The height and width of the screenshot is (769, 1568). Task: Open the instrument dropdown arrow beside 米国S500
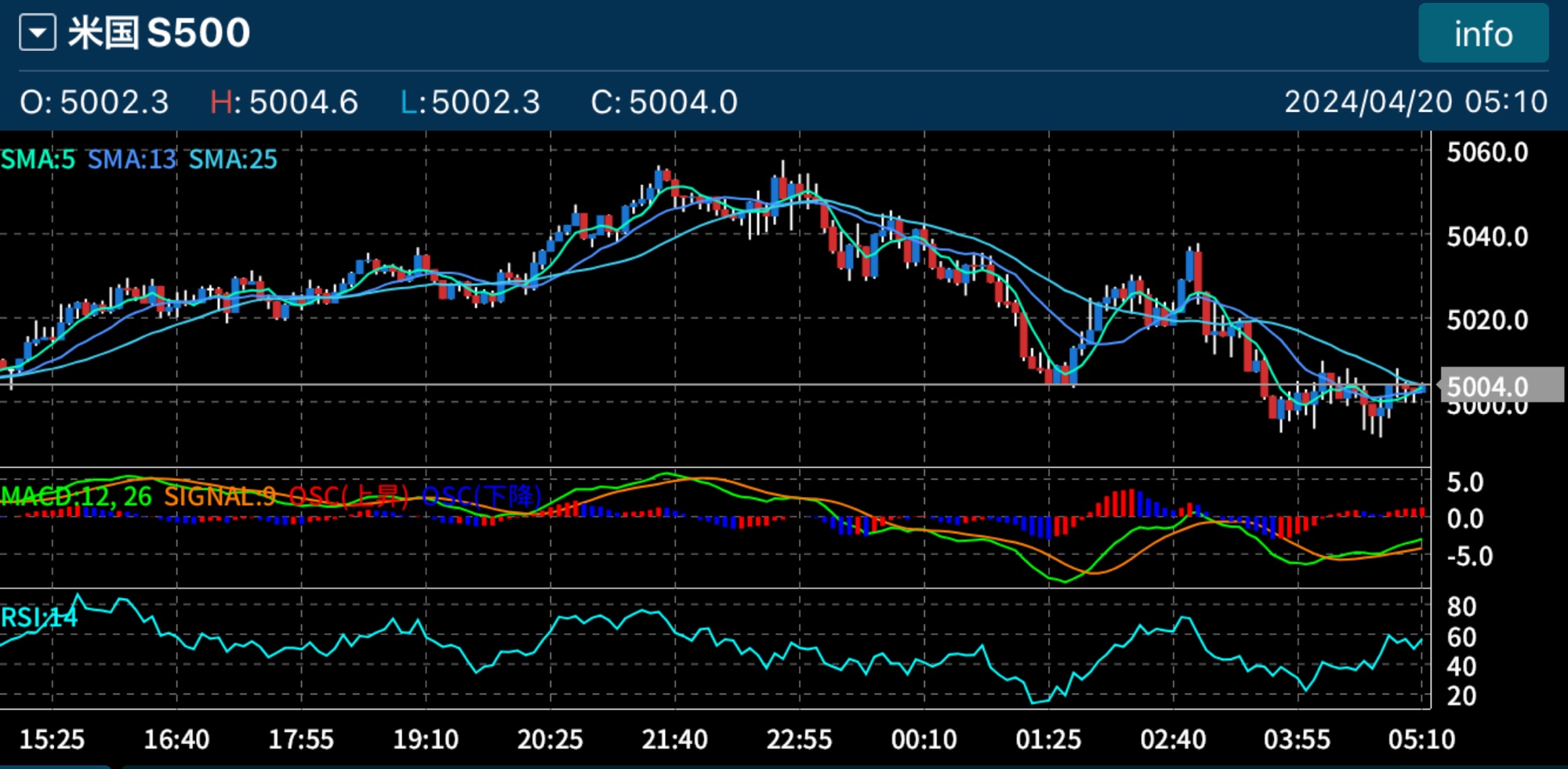pyautogui.click(x=38, y=34)
